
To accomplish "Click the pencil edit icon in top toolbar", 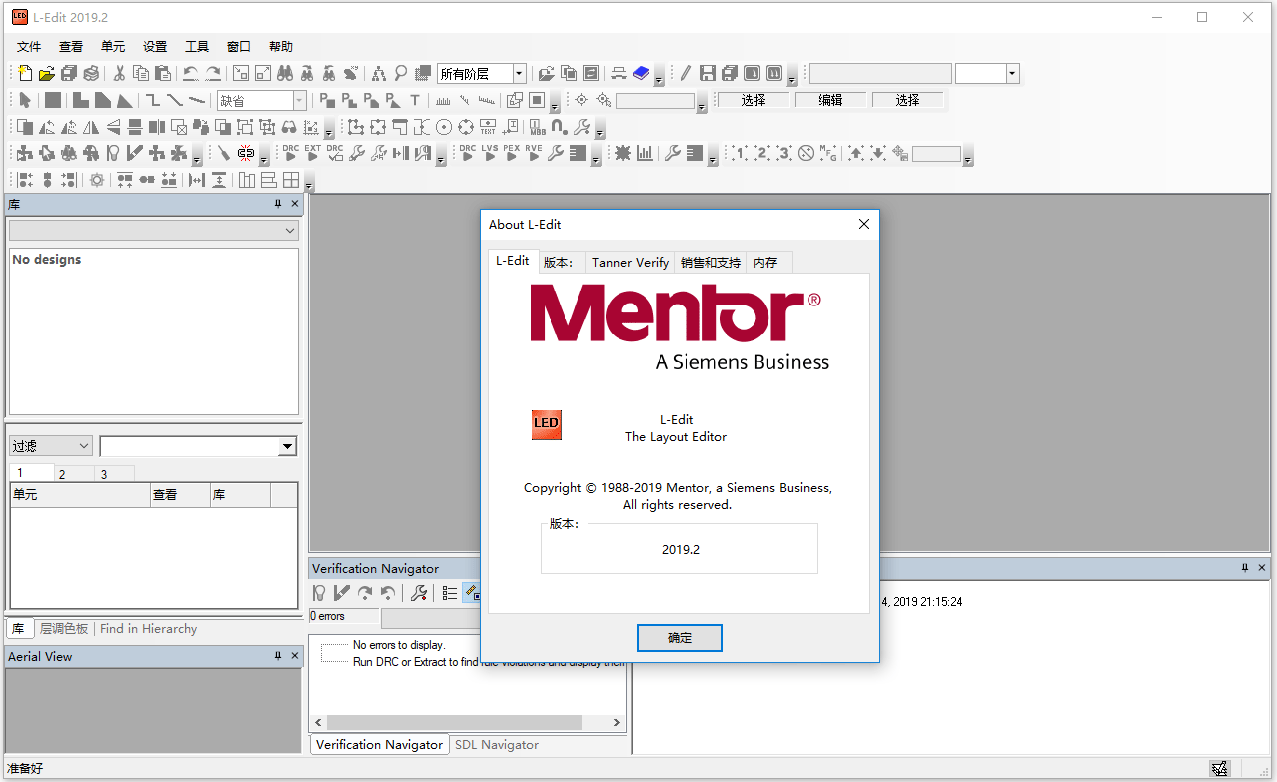I will [x=685, y=73].
